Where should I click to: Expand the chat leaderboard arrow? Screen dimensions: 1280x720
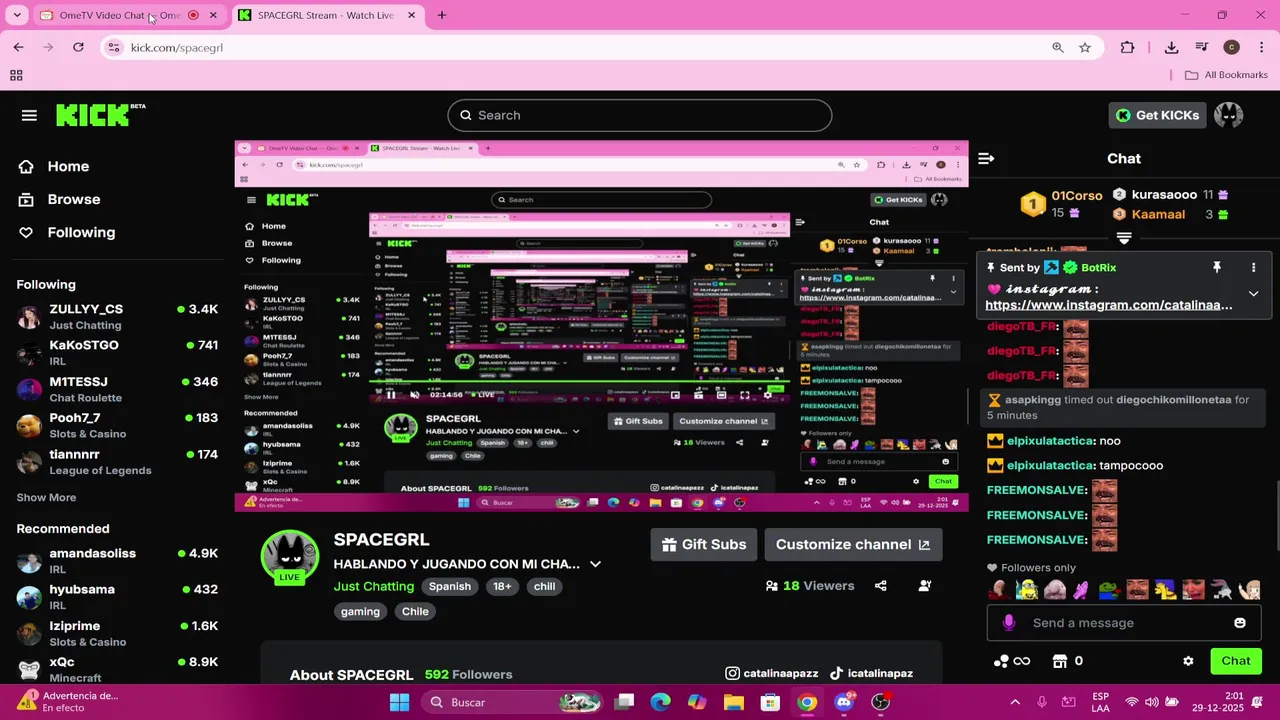pyautogui.click(x=1124, y=238)
